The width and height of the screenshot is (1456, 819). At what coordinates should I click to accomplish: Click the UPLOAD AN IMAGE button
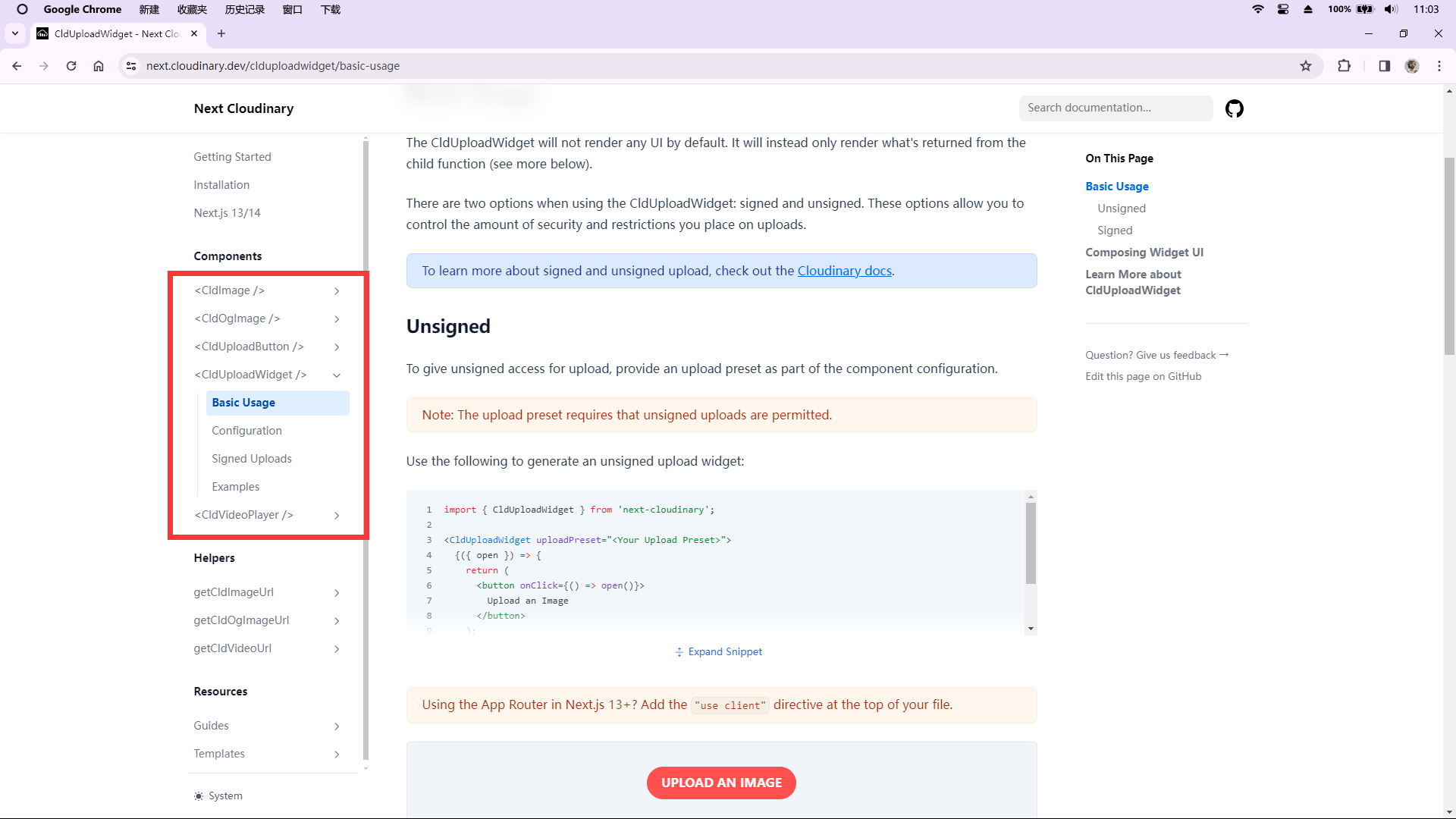click(x=721, y=783)
